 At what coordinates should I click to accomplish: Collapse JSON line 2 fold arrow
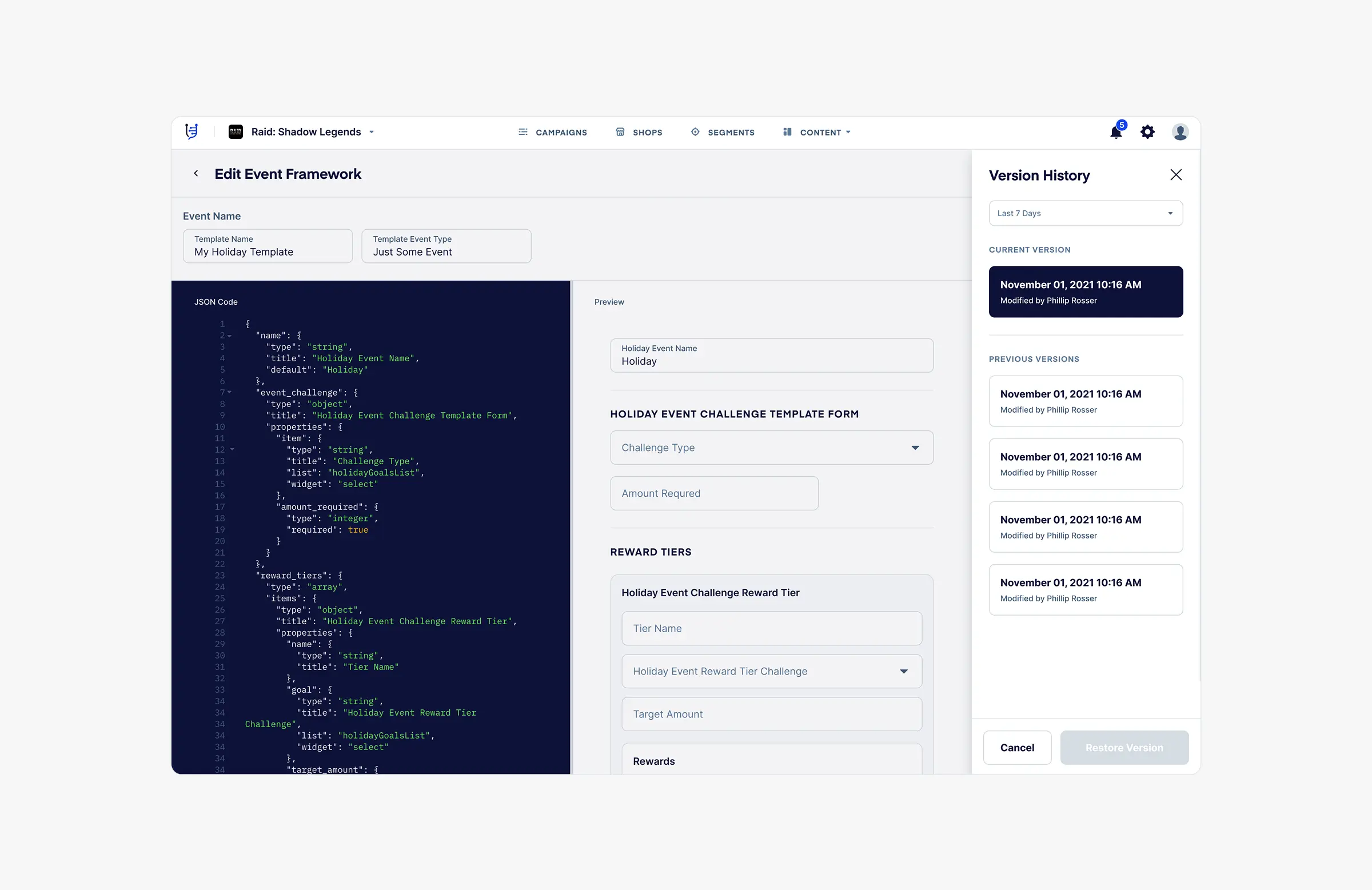click(229, 336)
